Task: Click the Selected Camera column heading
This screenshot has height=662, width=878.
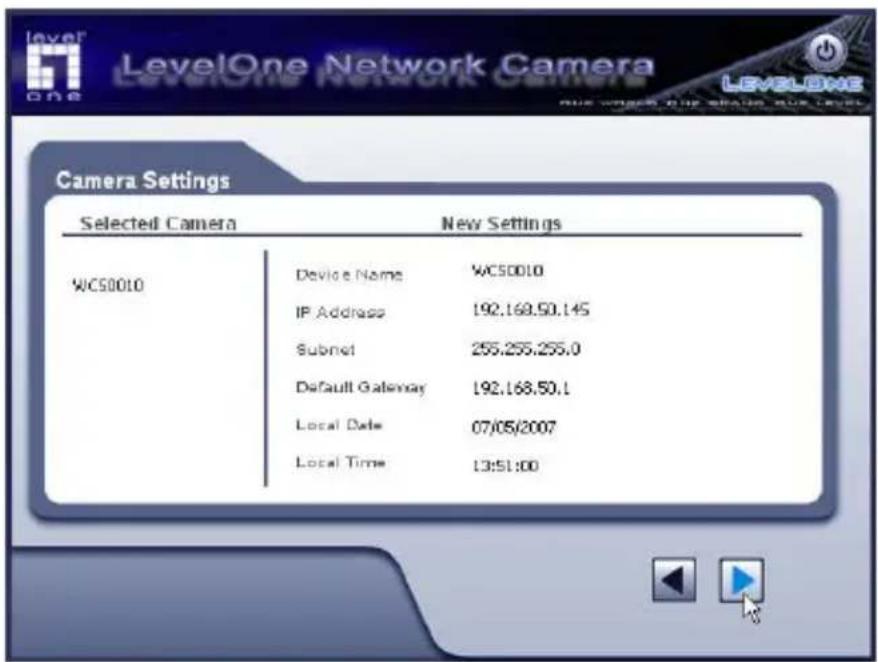Action: [x=158, y=223]
